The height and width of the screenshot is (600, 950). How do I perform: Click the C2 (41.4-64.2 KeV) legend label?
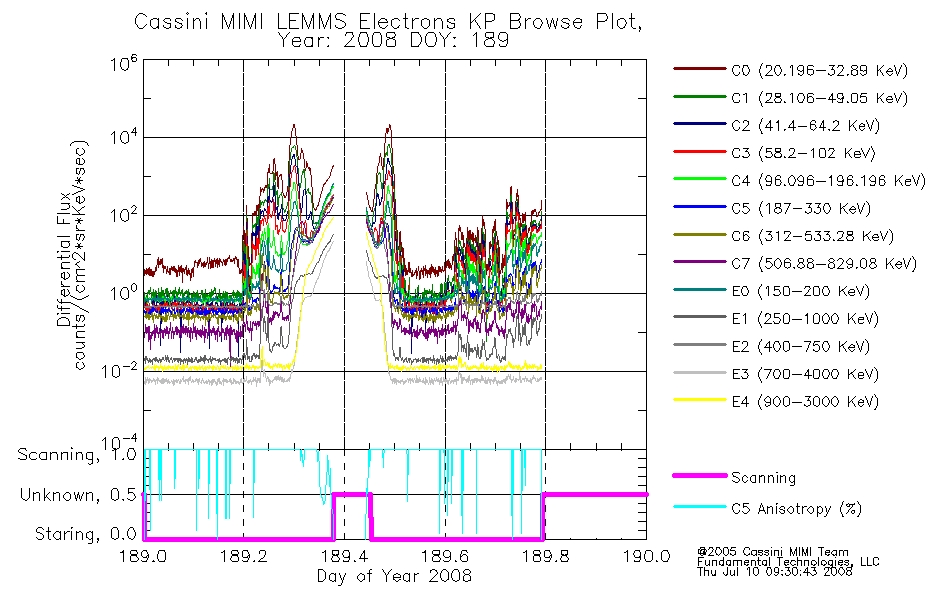806,126
